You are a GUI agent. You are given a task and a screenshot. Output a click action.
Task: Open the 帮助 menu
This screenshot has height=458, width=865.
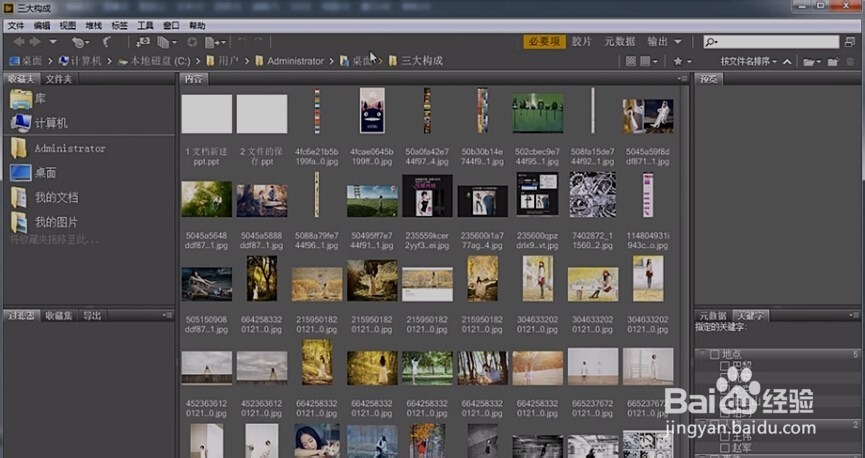[197, 25]
